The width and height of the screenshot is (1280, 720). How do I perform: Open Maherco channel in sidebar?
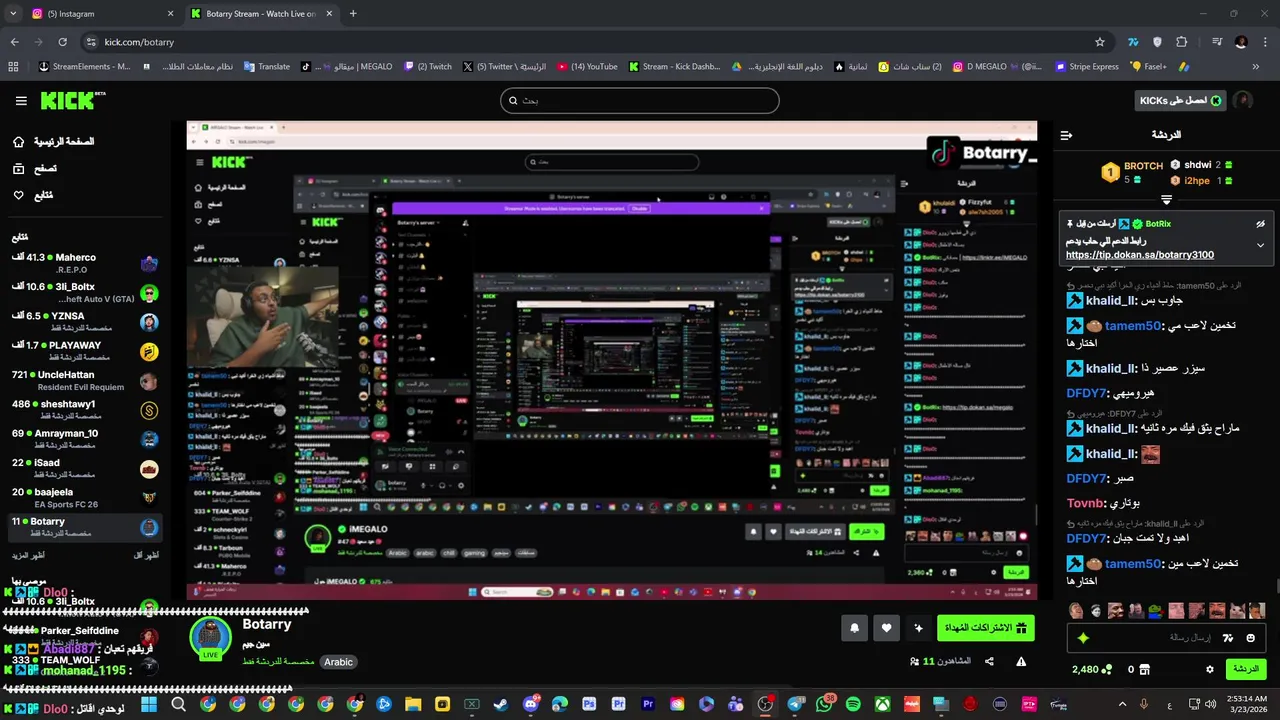pos(85,264)
